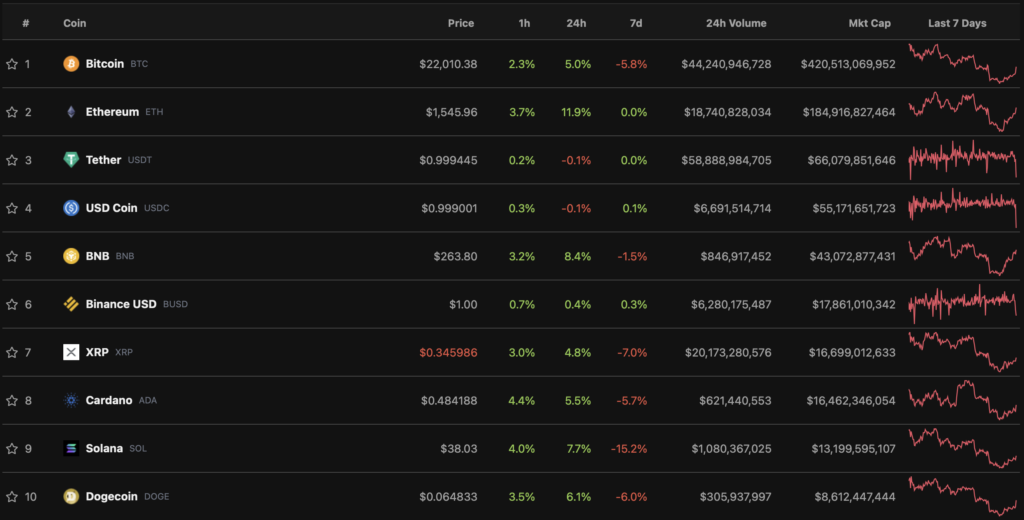Open the Cardano name link
Viewport: 1024px width, 520px height.
pyautogui.click(x=108, y=400)
